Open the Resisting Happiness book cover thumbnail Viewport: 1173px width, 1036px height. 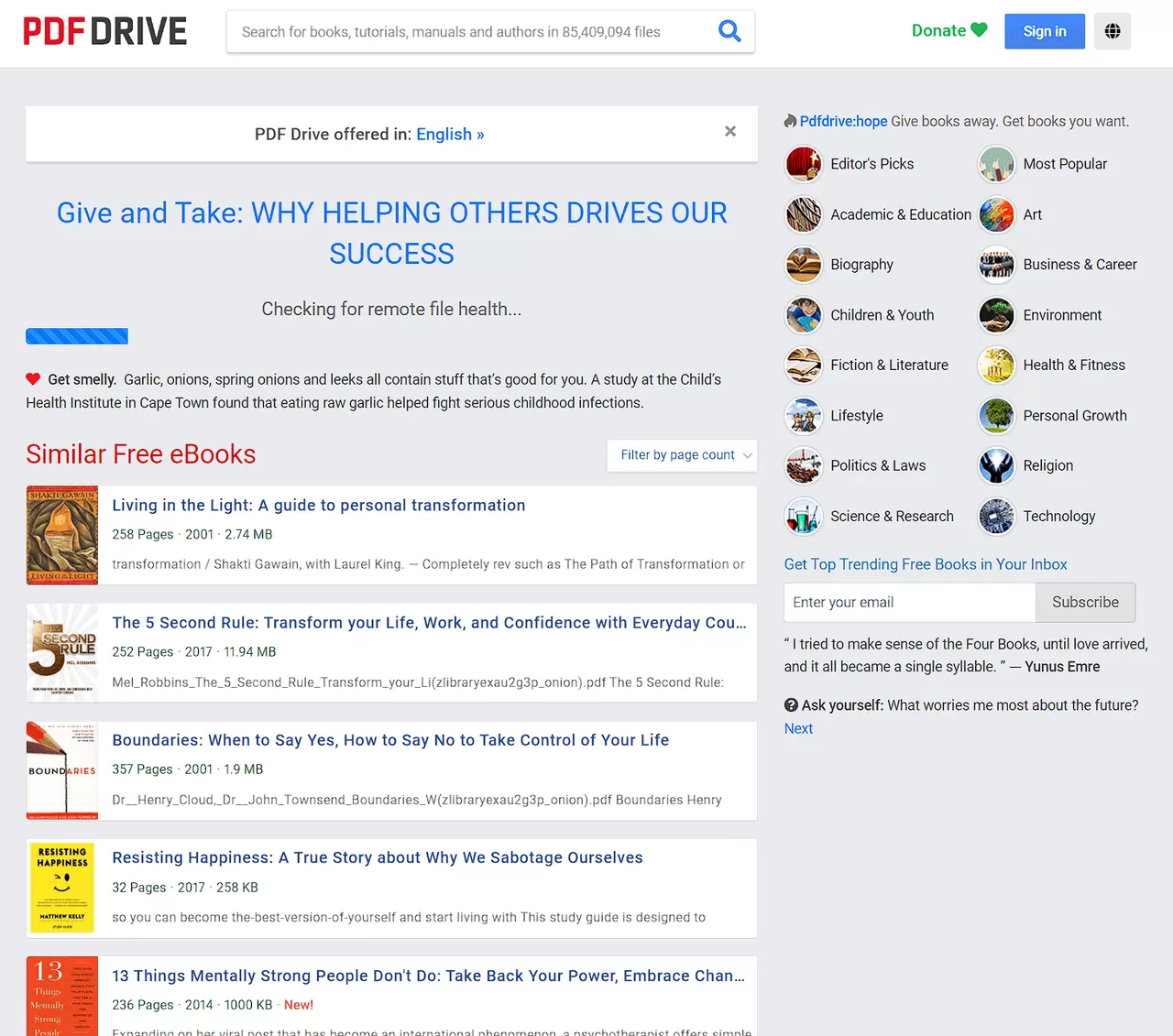click(x=61, y=888)
